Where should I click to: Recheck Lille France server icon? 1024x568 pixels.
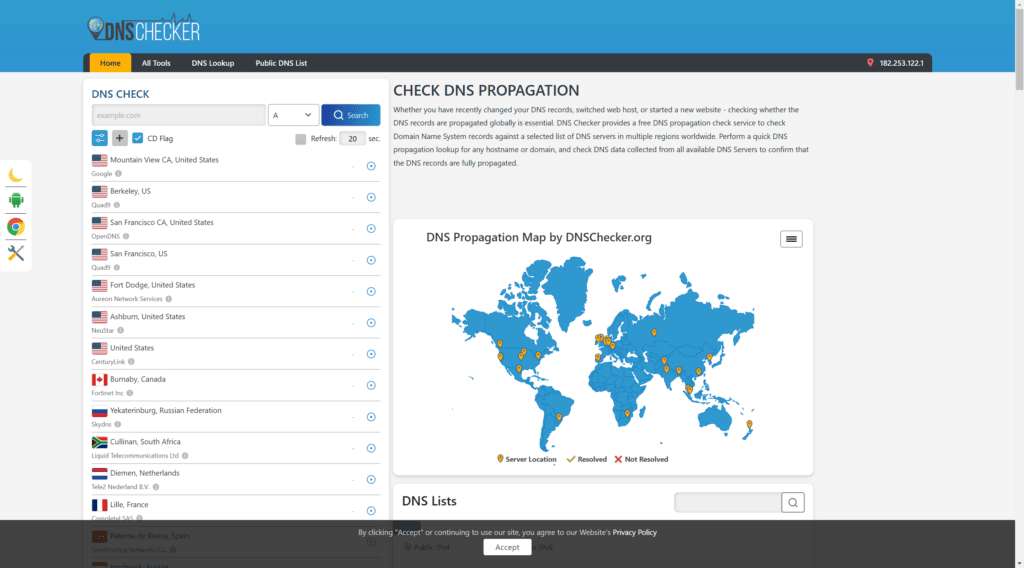[x=371, y=511]
